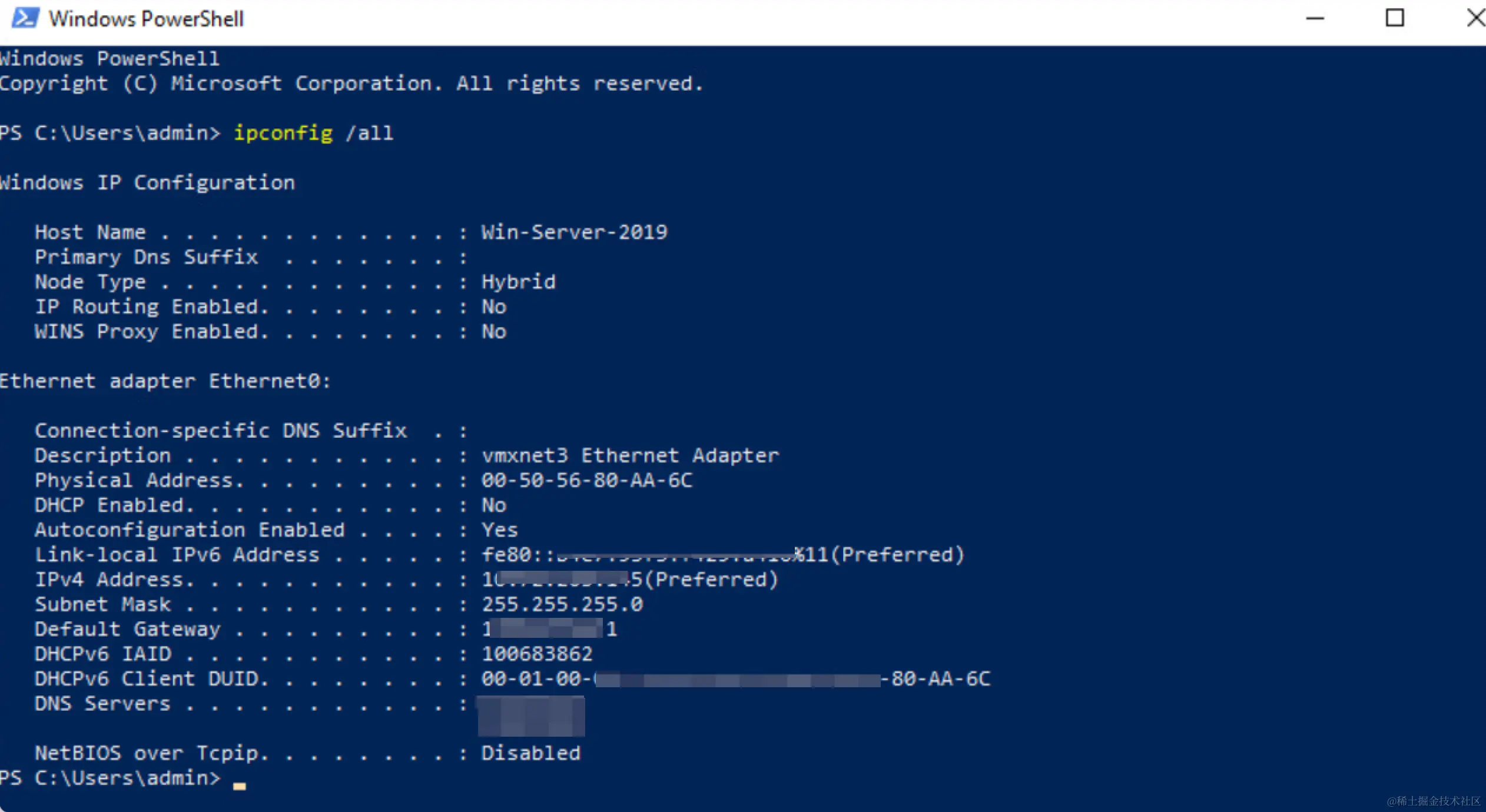The width and height of the screenshot is (1486, 812).
Task: Click the Windows IP Configuration heading
Action: (x=147, y=182)
